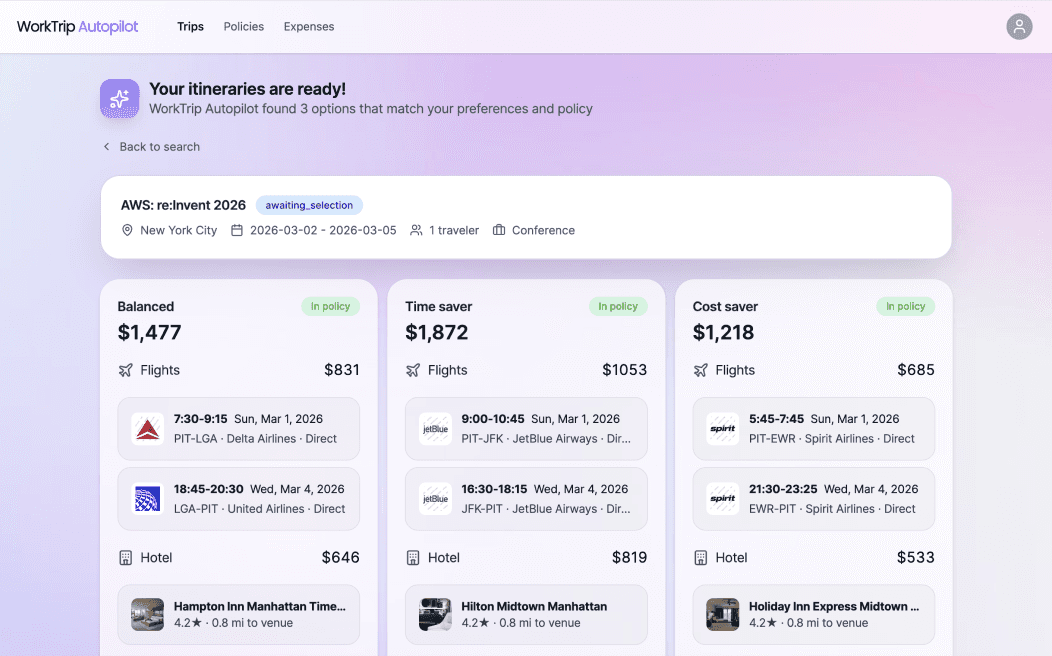Image resolution: width=1052 pixels, height=656 pixels.
Task: Click the United Airlines logo
Action: click(x=148, y=499)
